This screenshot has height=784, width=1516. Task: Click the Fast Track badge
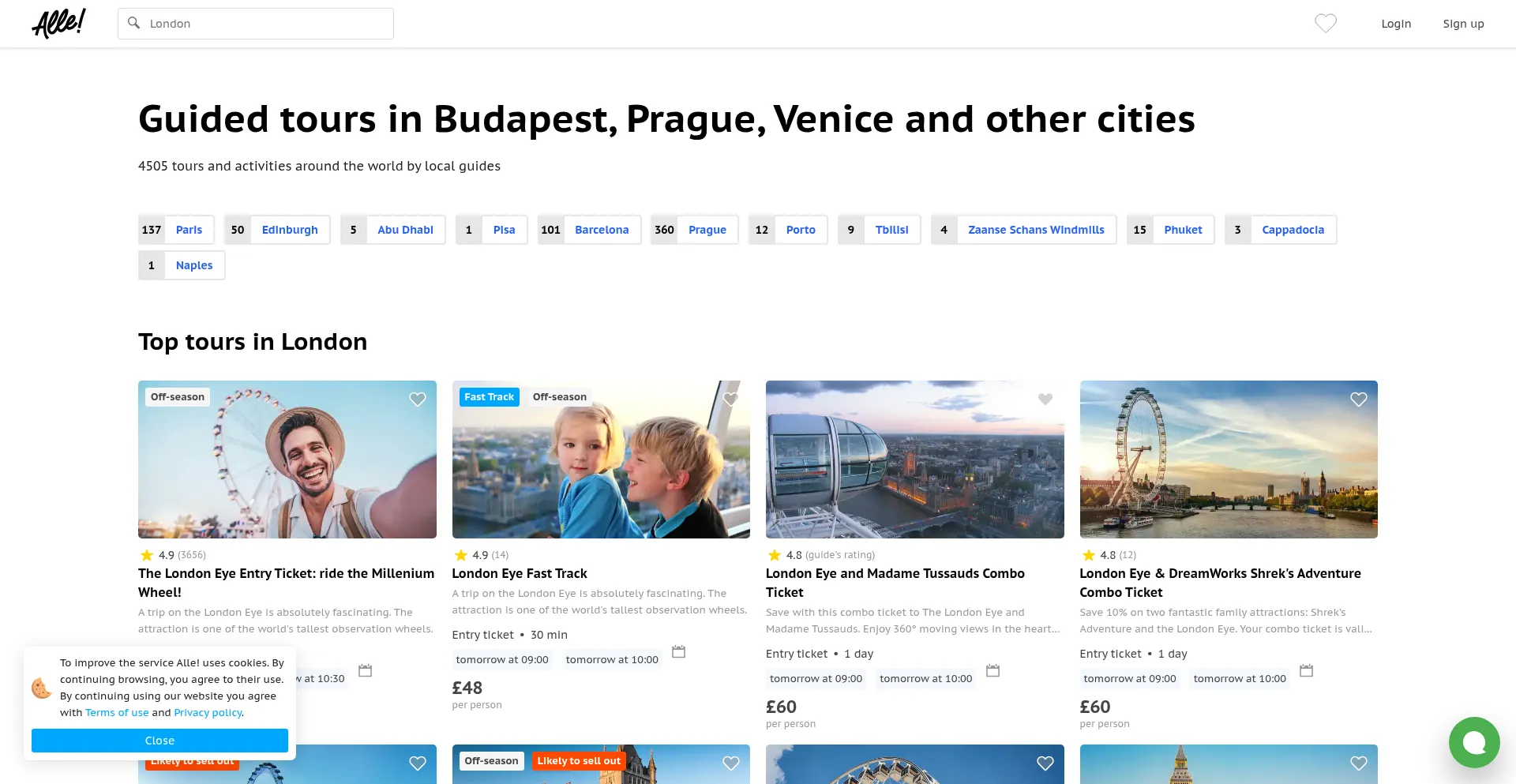click(489, 397)
